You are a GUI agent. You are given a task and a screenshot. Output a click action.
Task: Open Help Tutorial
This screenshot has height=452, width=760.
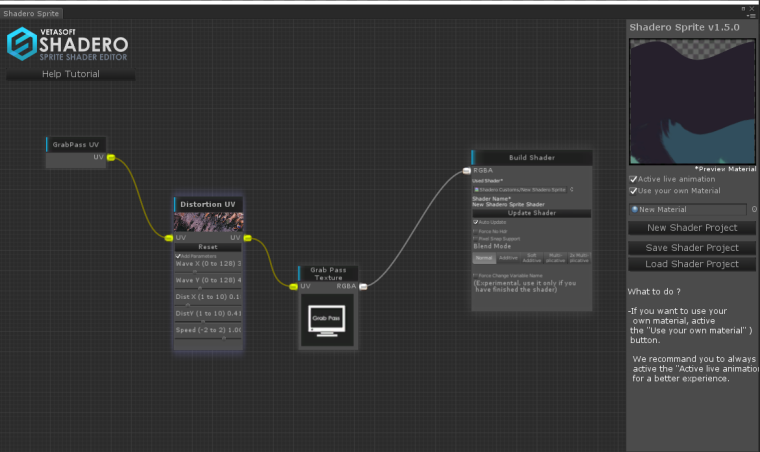coord(71,74)
